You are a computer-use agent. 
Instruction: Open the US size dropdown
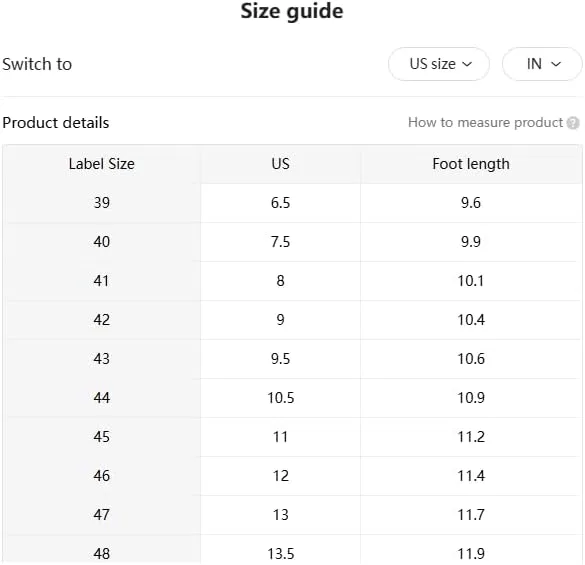point(439,64)
